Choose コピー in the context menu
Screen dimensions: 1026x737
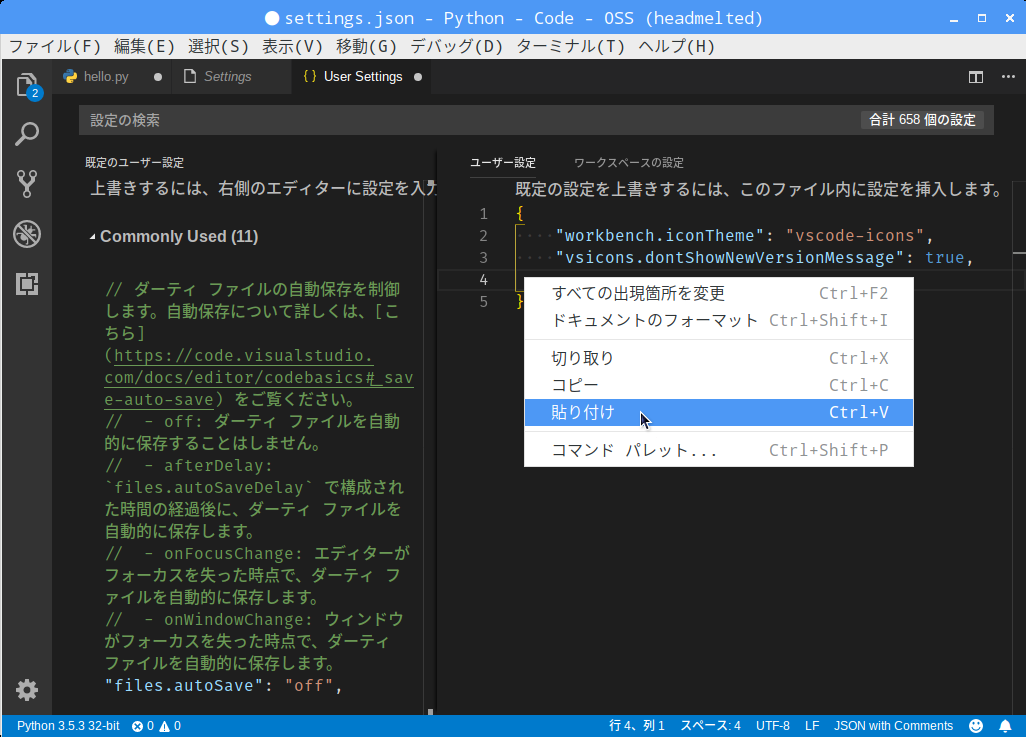tap(718, 385)
